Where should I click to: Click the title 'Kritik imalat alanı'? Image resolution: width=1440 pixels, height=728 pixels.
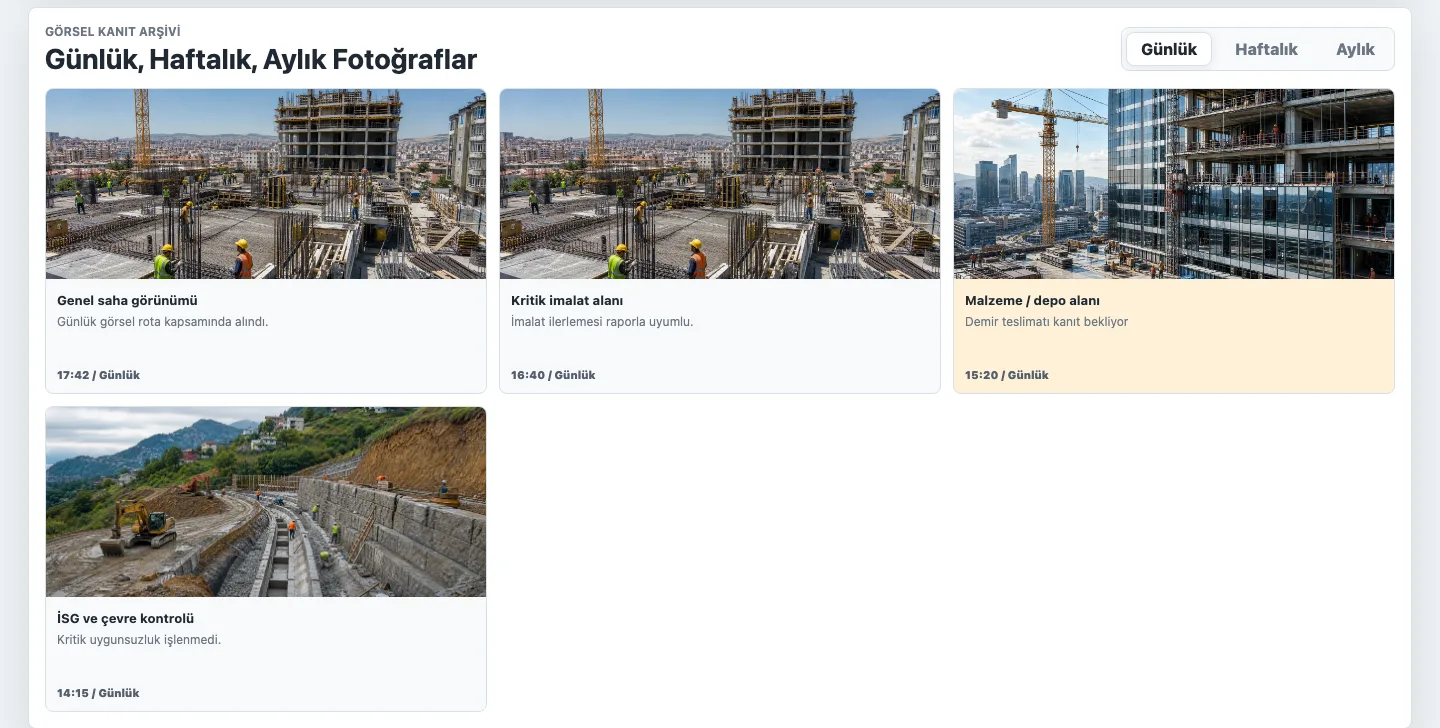click(567, 300)
